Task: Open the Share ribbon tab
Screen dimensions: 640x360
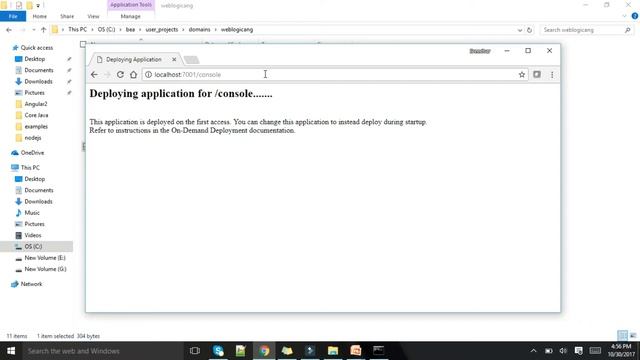Action: click(67, 16)
